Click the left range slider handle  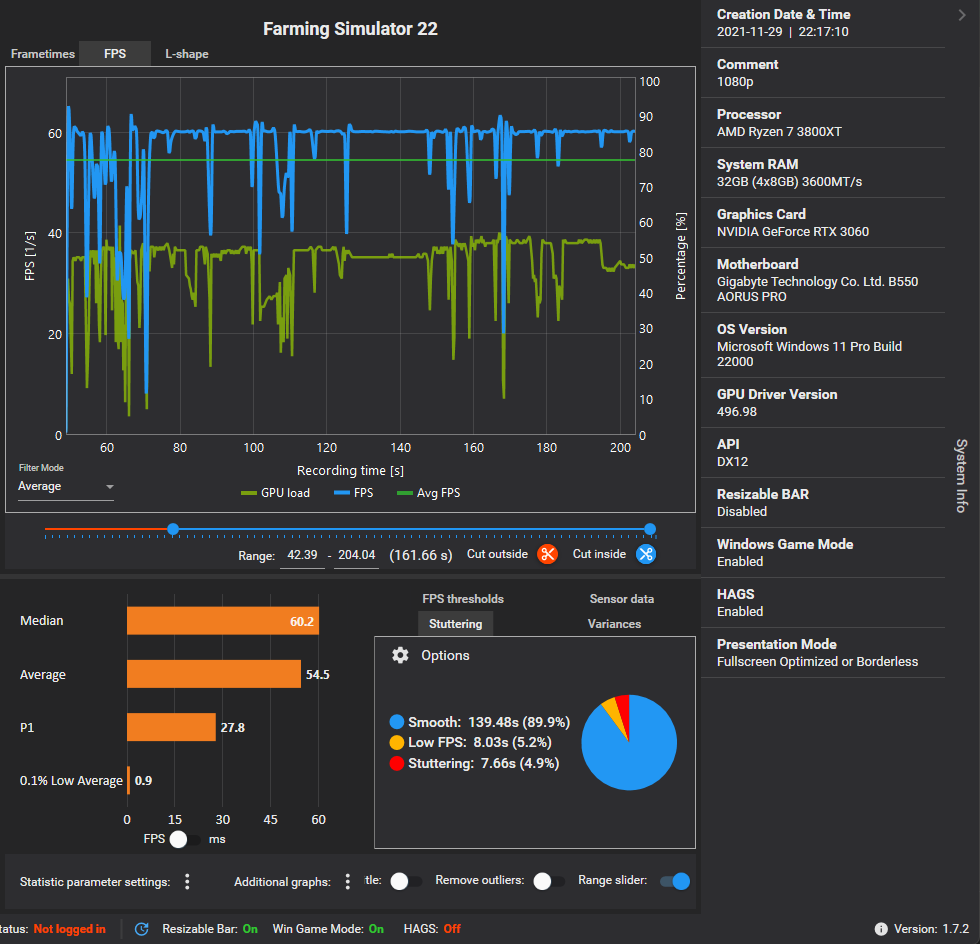(x=173, y=530)
